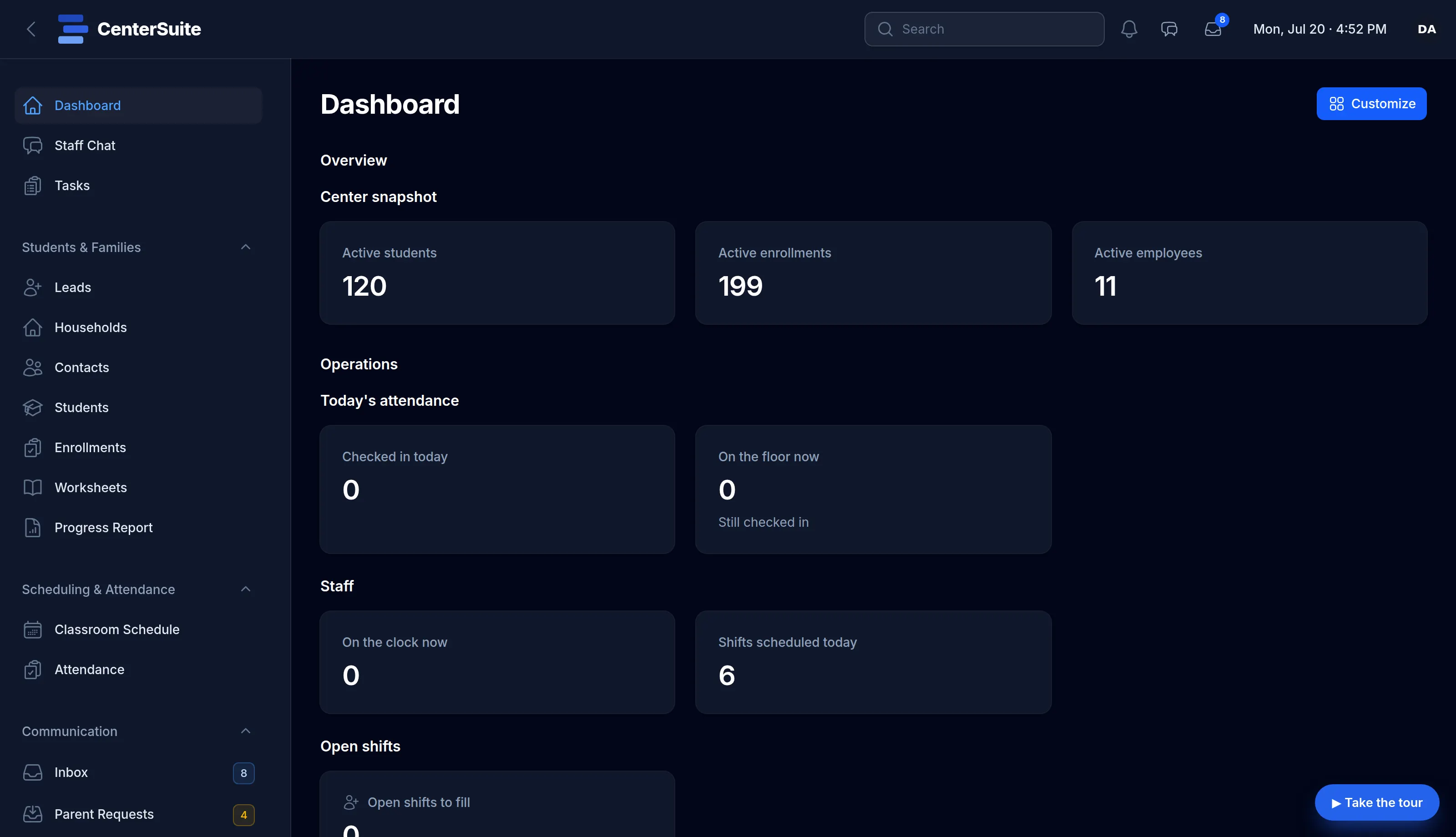Open the Active employees card
Image resolution: width=1456 pixels, height=837 pixels.
(1249, 273)
